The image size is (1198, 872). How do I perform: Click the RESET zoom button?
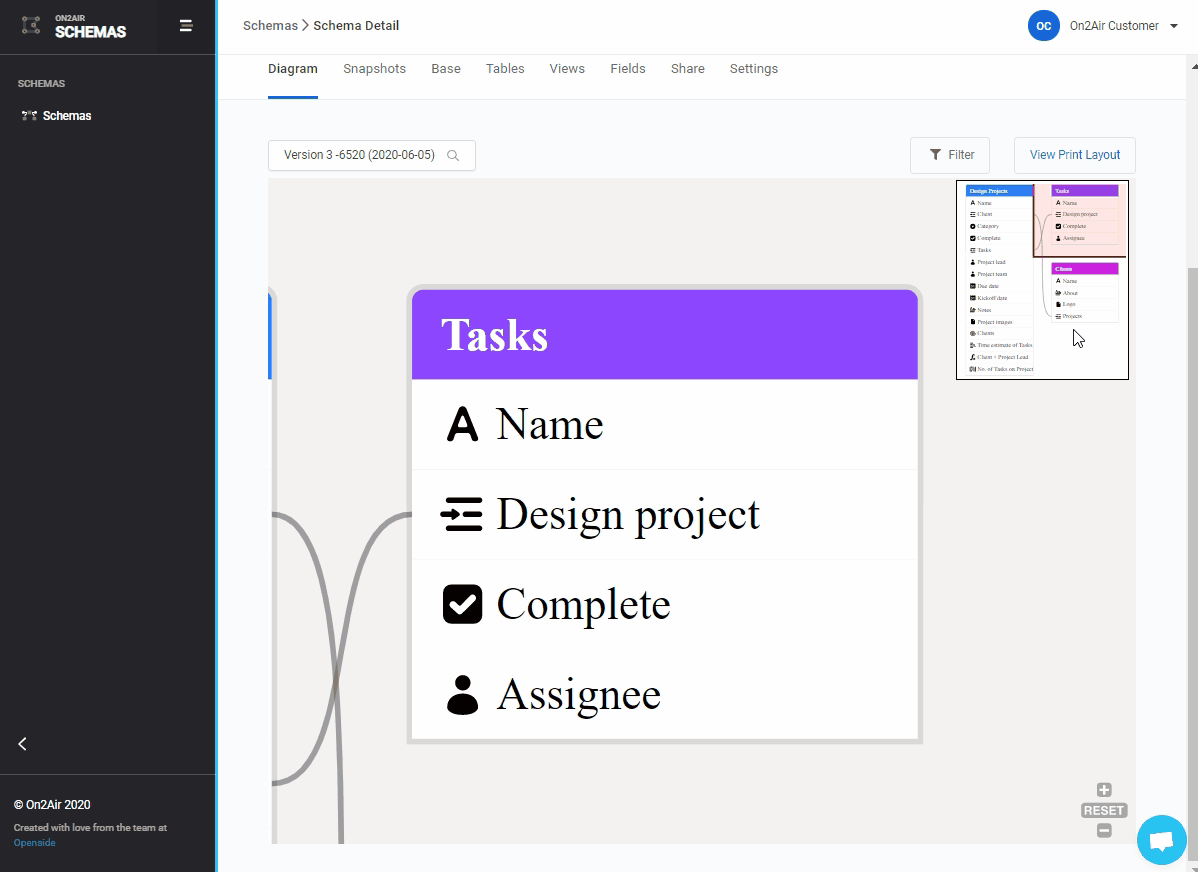click(x=1104, y=810)
